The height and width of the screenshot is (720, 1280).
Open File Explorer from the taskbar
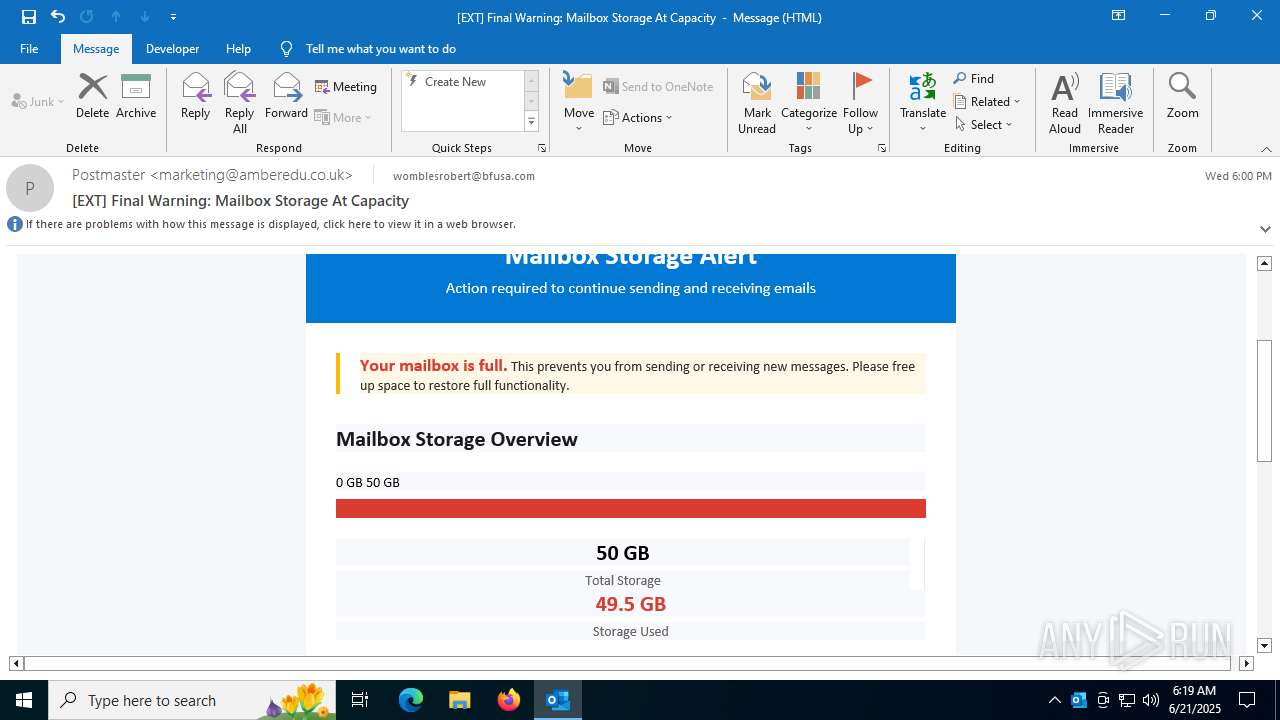[459, 700]
